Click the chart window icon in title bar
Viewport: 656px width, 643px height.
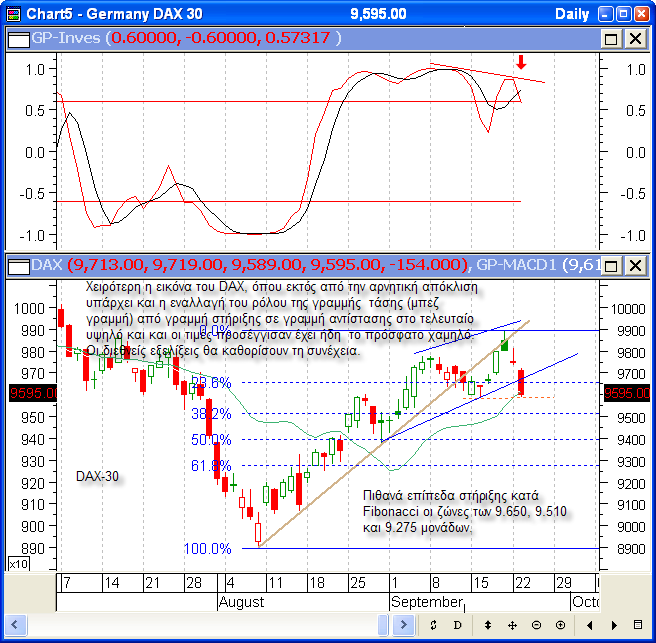pyautogui.click(x=12, y=14)
